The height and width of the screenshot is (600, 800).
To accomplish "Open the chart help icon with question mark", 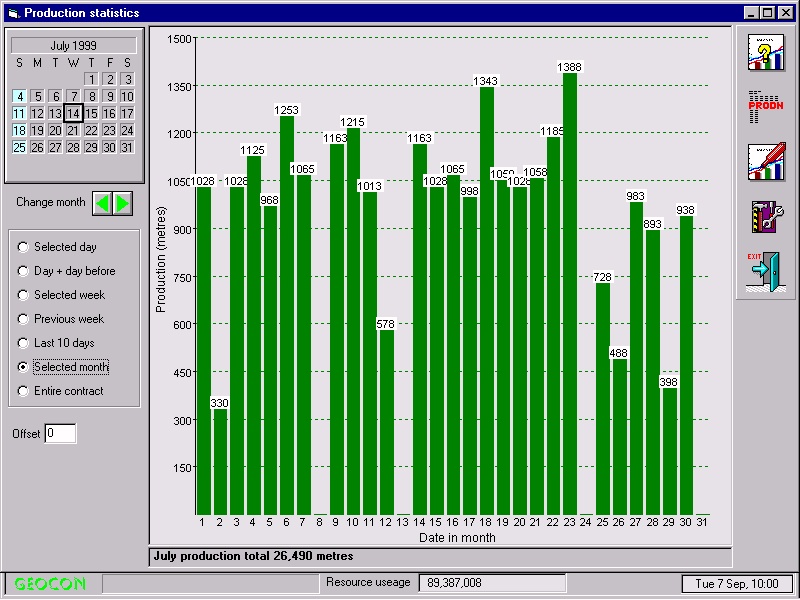I will pos(766,53).
